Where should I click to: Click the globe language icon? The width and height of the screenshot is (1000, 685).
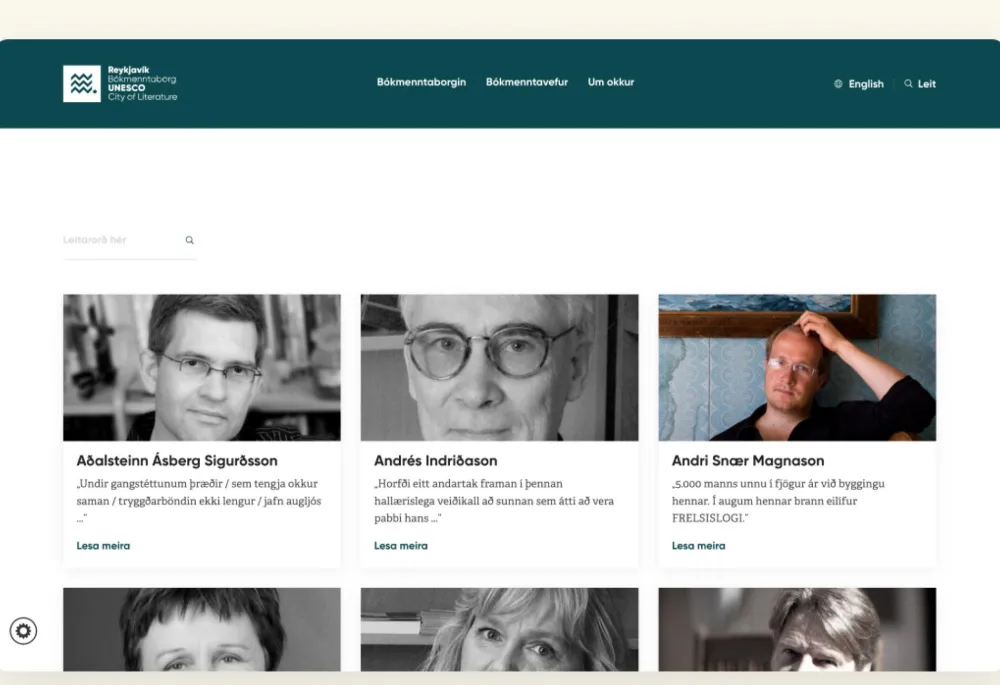click(838, 84)
